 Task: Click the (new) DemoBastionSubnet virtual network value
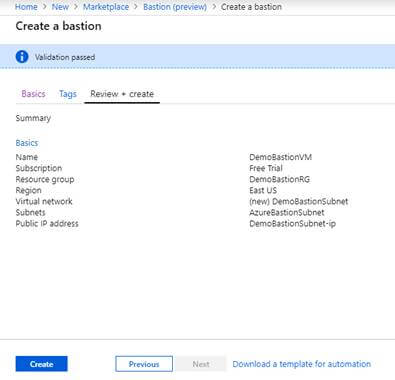coord(299,201)
